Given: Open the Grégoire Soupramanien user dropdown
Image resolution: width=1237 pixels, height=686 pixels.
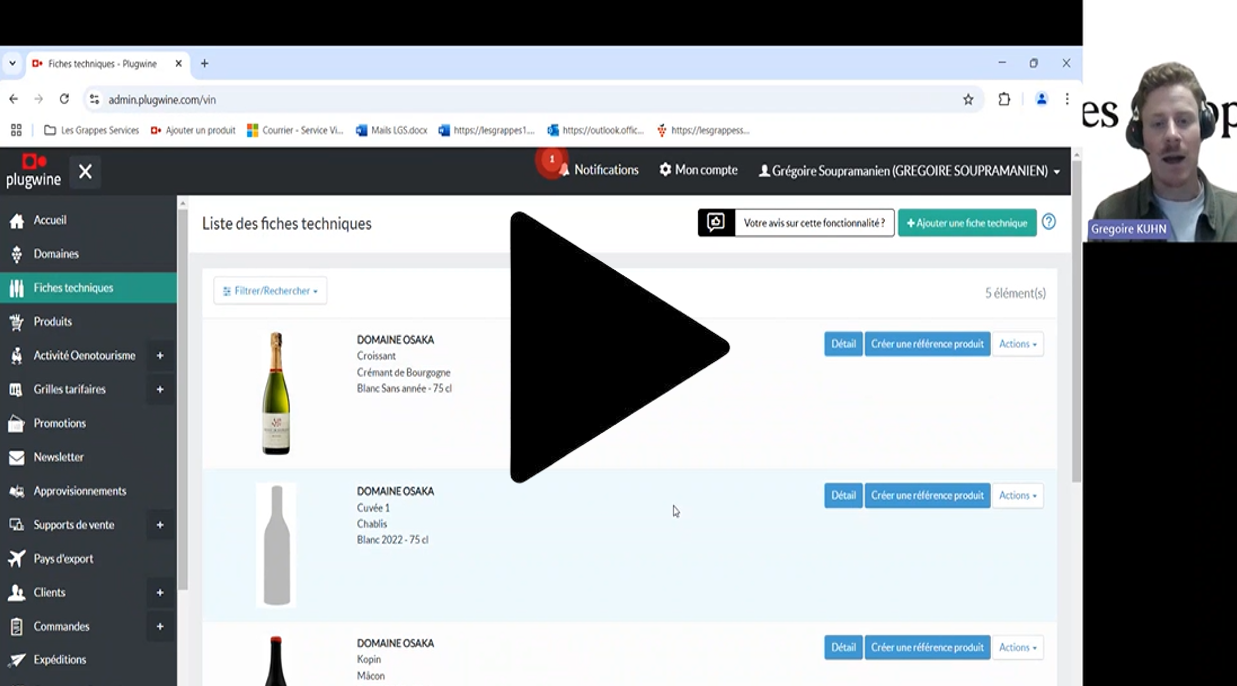Looking at the screenshot, I should coord(908,171).
